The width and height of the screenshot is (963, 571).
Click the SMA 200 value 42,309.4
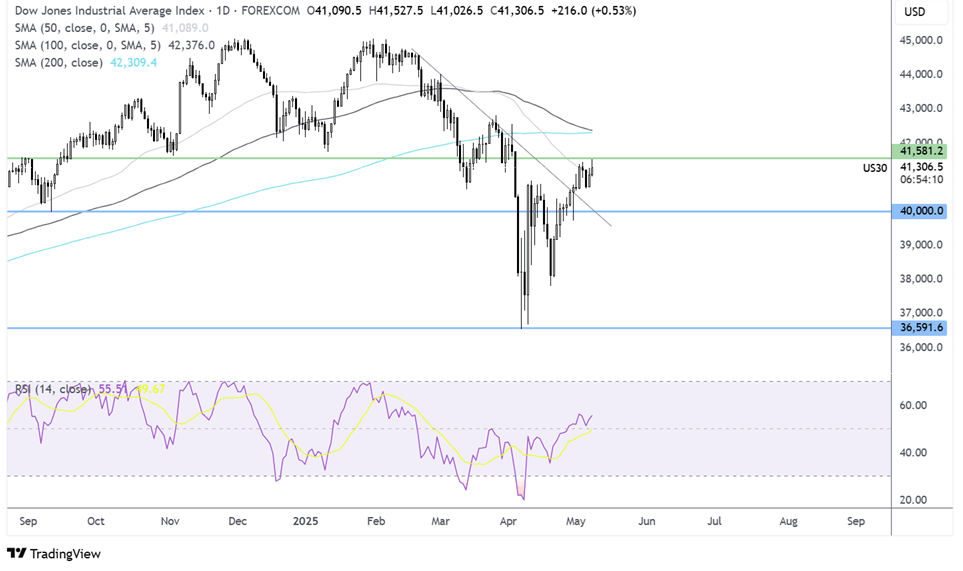coord(133,62)
